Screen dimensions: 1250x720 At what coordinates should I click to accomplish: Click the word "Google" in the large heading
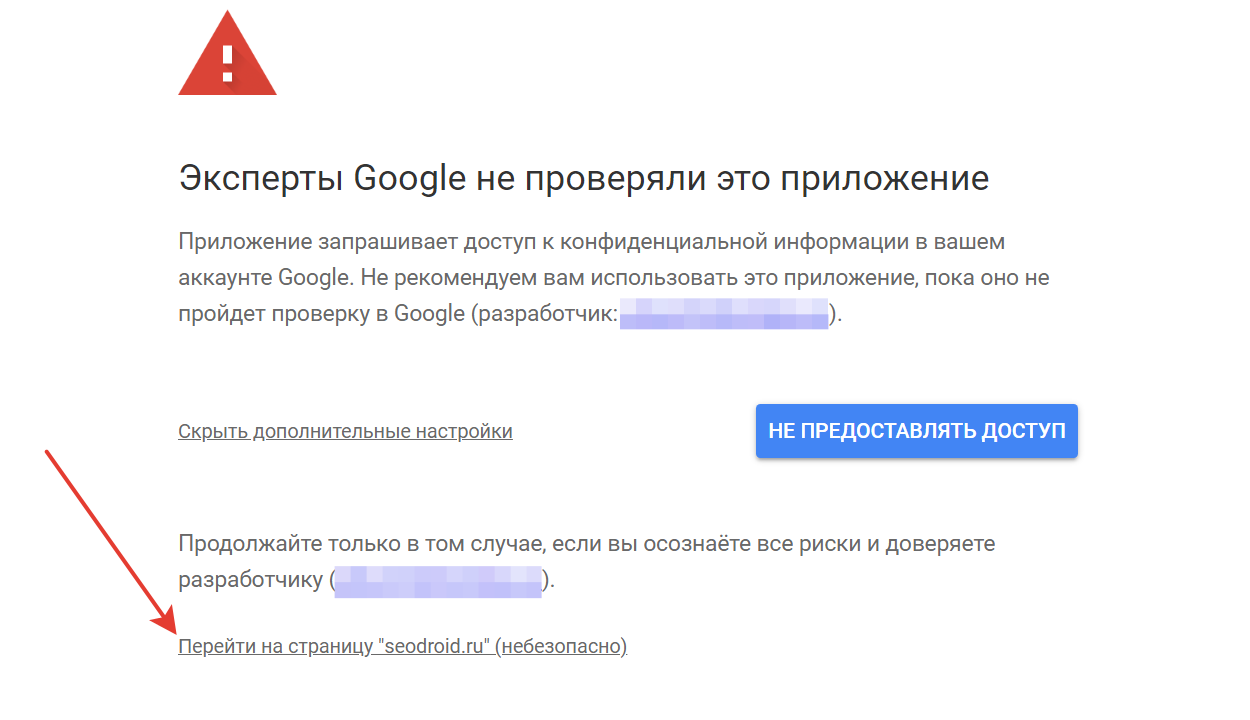point(411,179)
